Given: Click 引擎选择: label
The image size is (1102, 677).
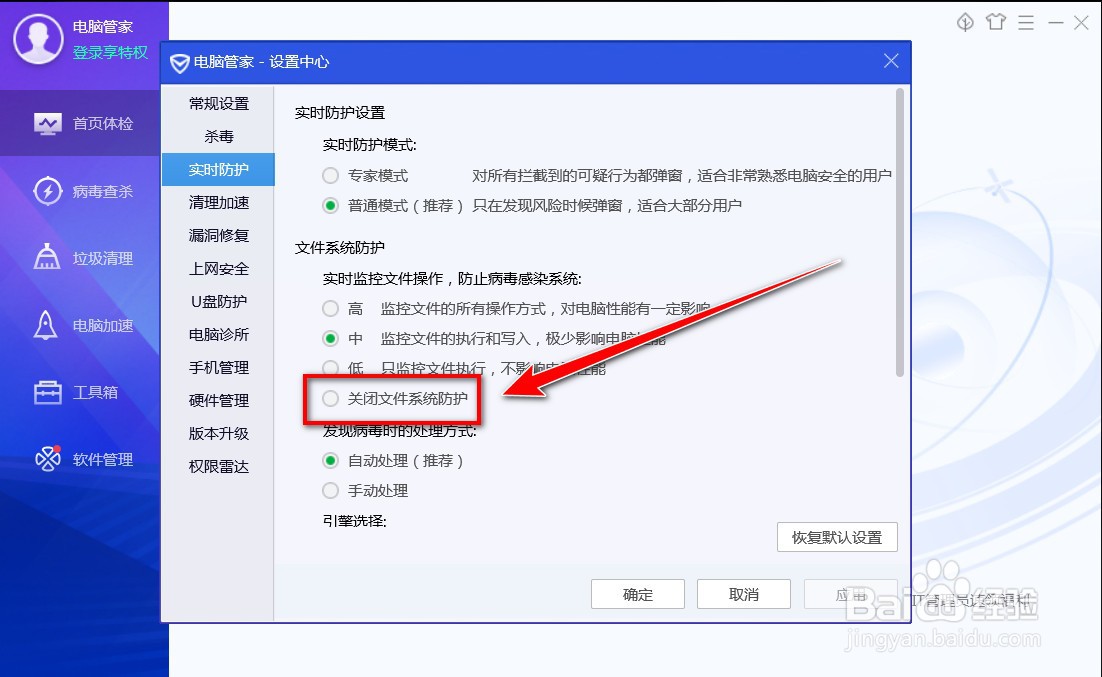Looking at the screenshot, I should click(x=354, y=521).
